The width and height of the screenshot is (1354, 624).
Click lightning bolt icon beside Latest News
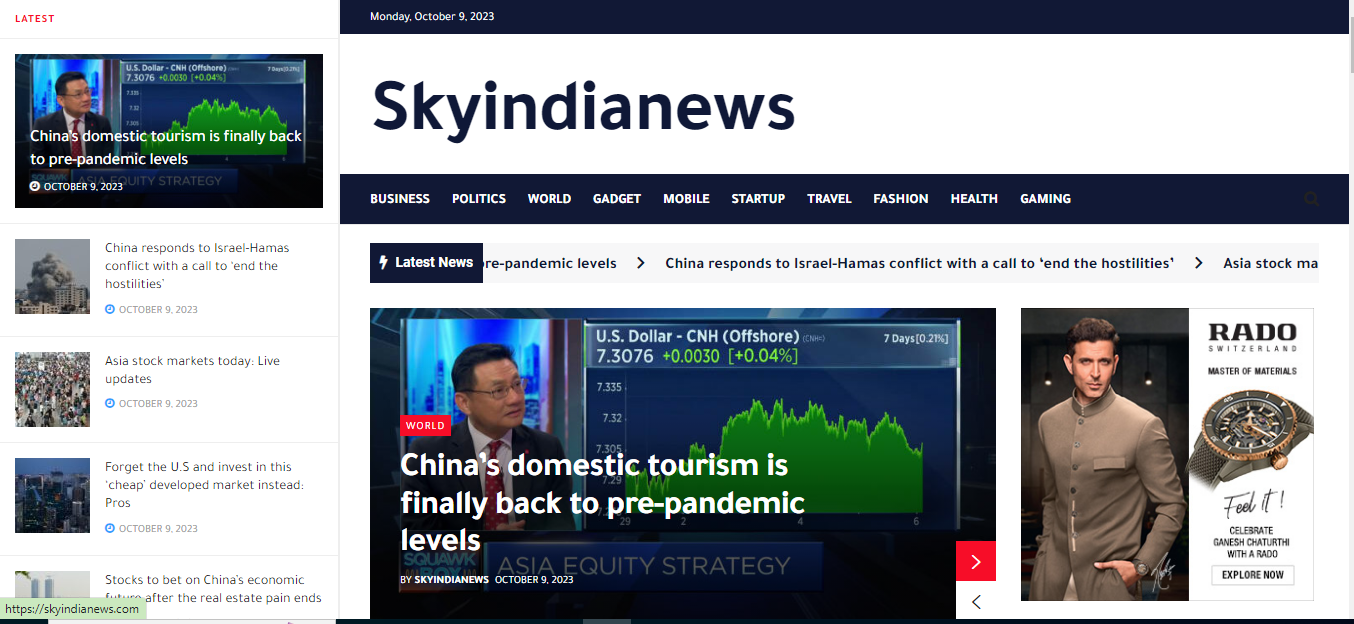click(x=383, y=262)
